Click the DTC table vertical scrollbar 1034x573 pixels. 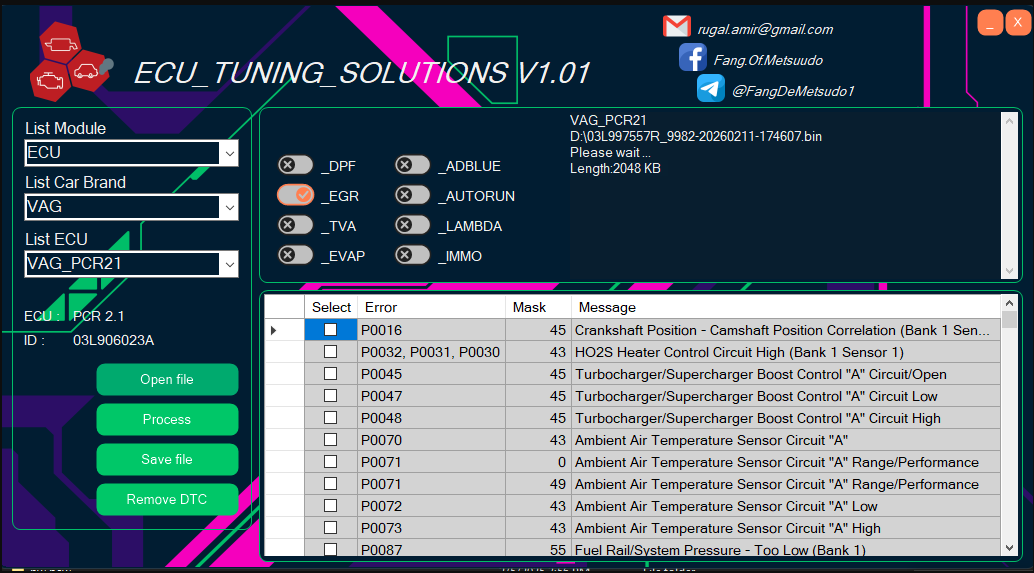click(1009, 430)
